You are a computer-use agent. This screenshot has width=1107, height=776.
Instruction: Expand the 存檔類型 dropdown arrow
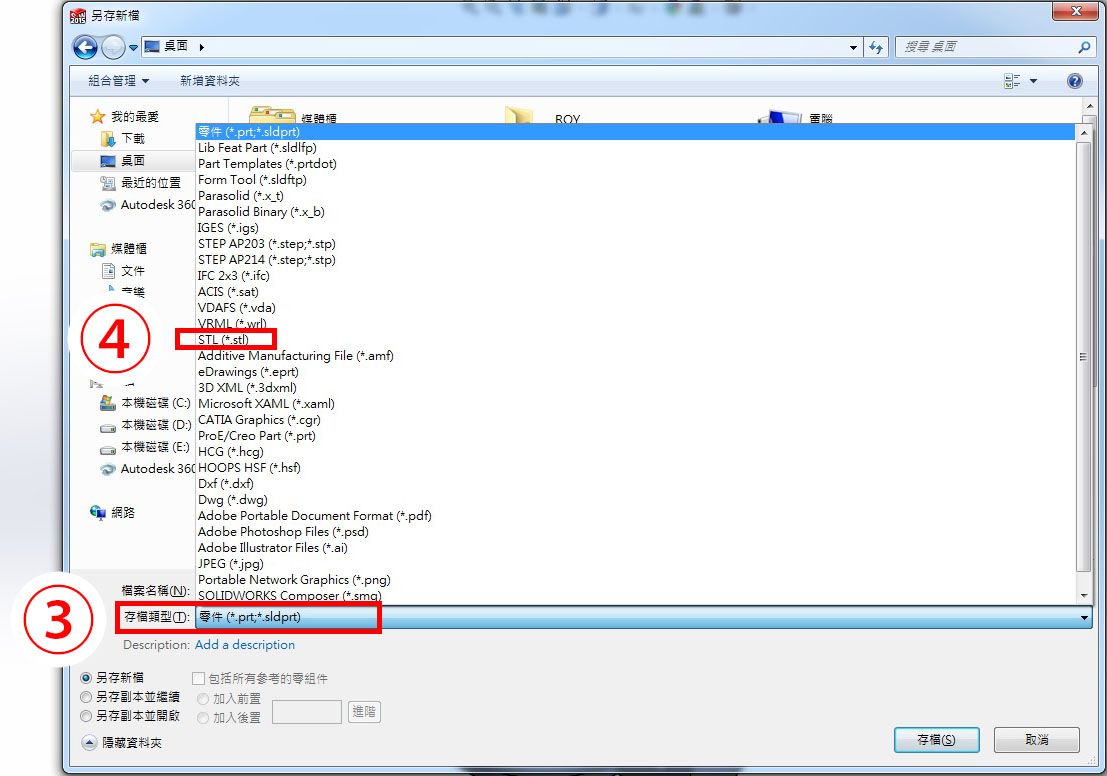click(1084, 618)
